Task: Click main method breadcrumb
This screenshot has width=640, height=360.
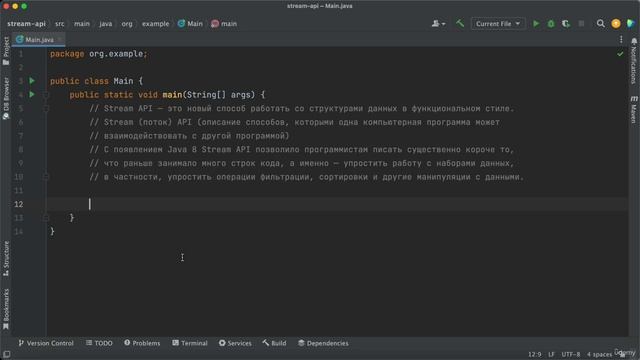Action: pos(224,24)
